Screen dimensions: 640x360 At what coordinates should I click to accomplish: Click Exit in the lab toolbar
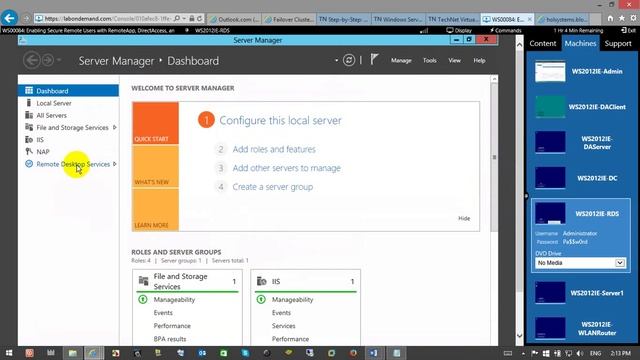628,30
